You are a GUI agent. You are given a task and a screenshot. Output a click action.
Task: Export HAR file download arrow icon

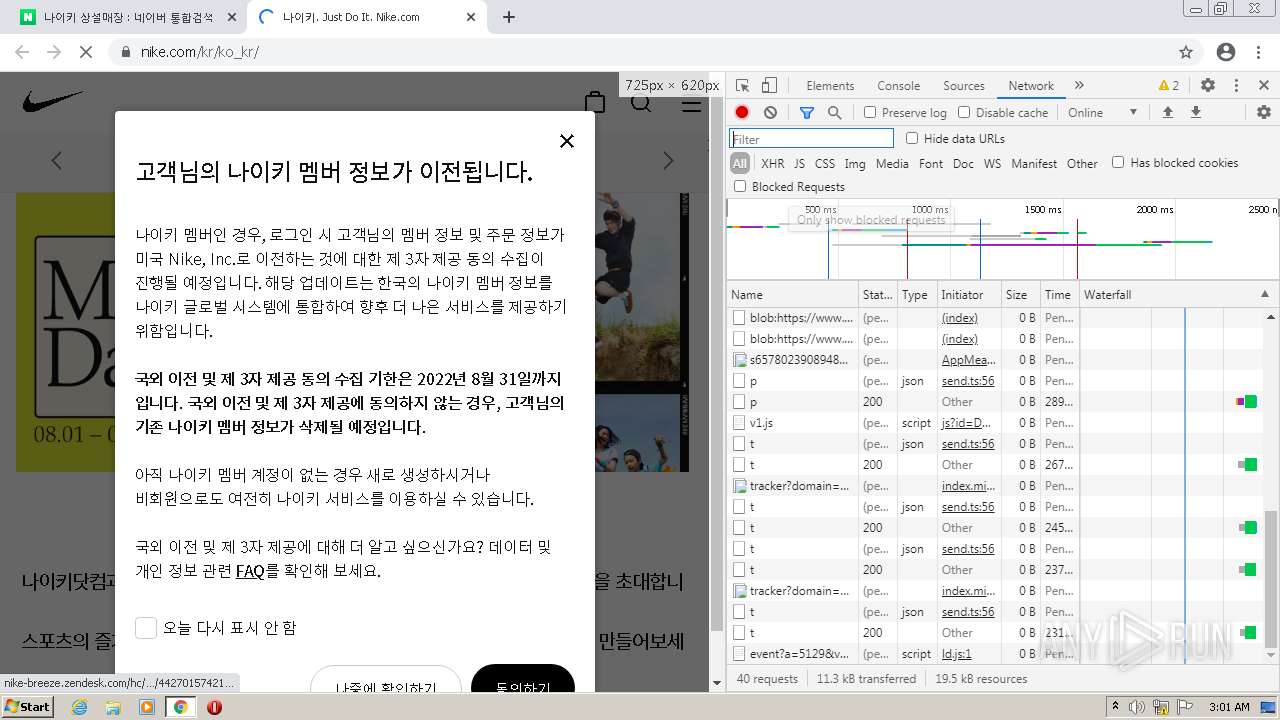click(1195, 112)
